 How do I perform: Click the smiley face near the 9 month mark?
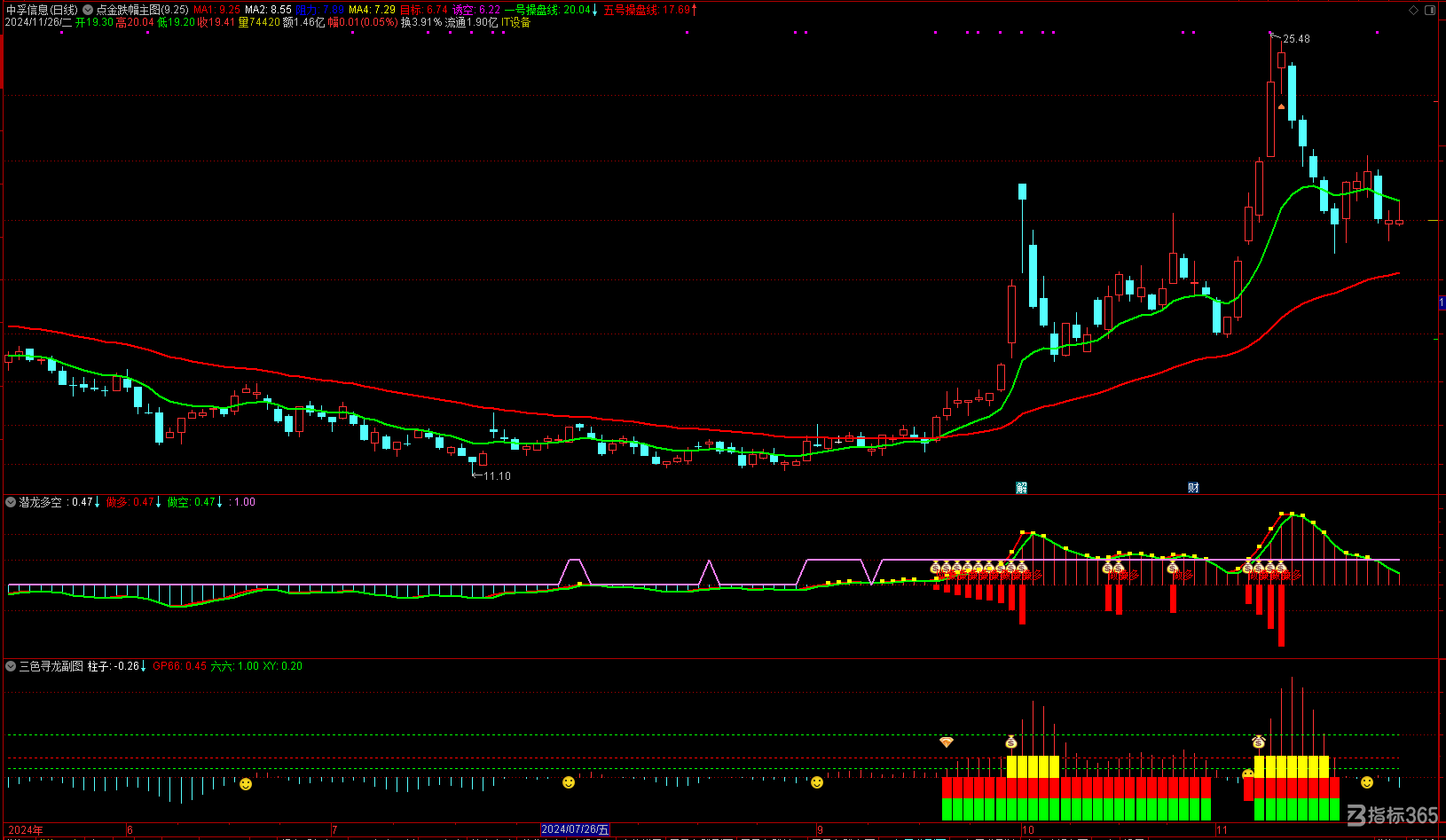[817, 782]
